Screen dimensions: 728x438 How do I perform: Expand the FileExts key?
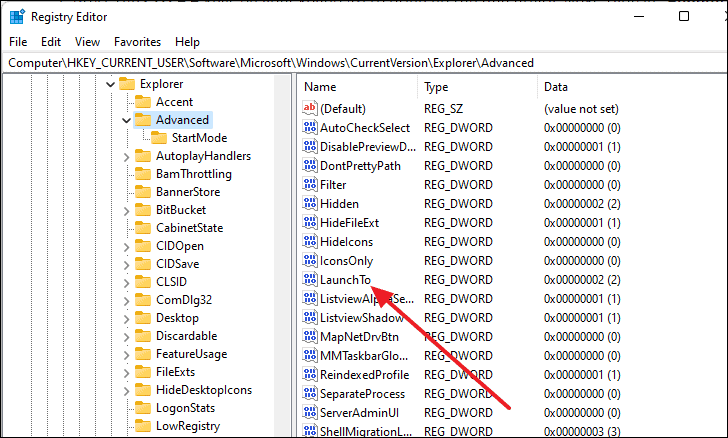[126, 373]
